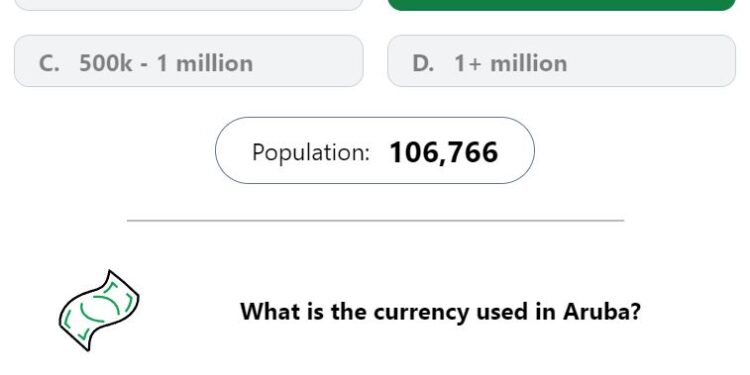Click the green highlighted correct answer bar
This screenshot has width=750, height=375.
[x=561, y=5]
